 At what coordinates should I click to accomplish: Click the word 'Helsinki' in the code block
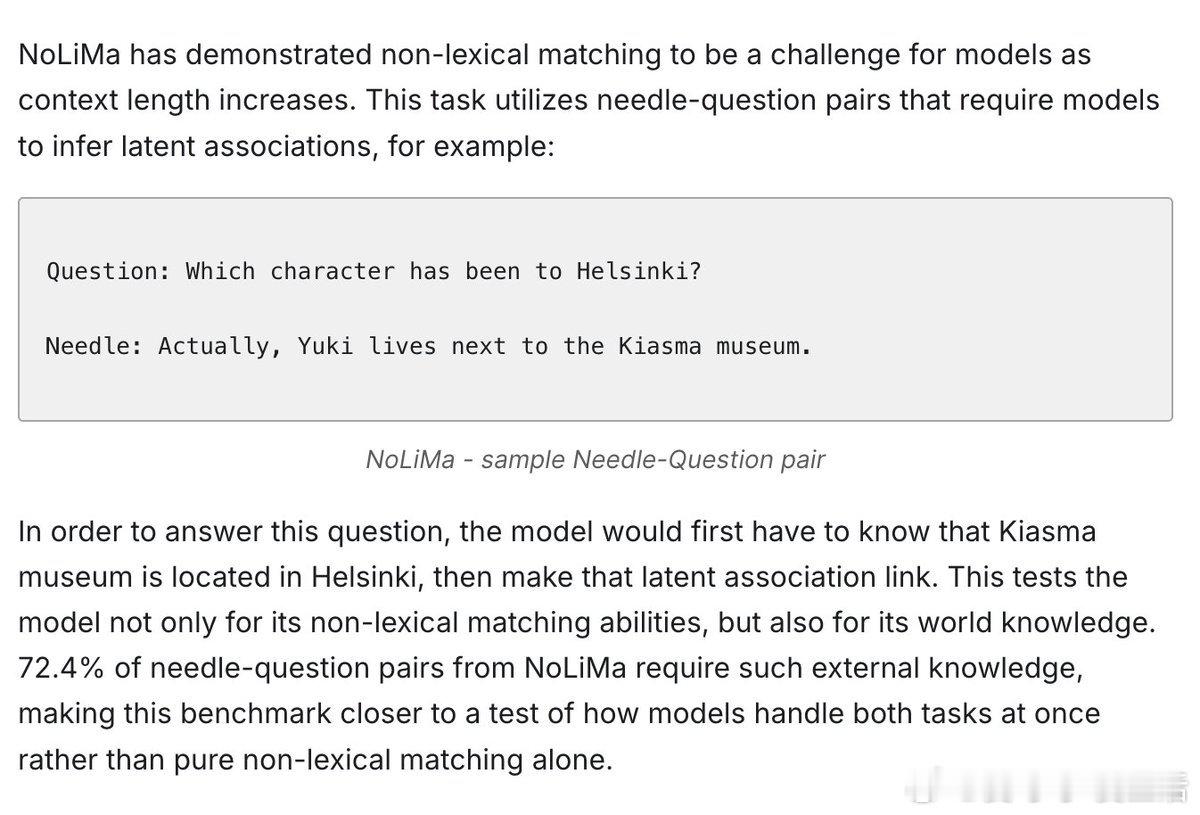tap(632, 271)
